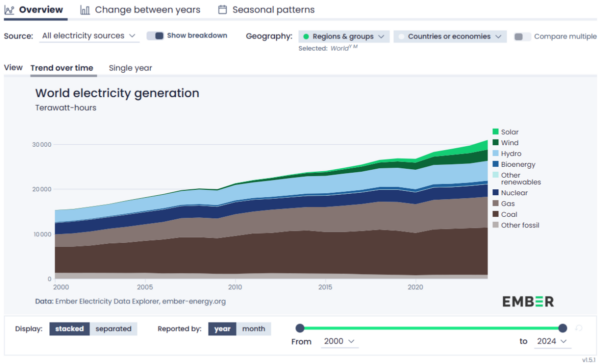
Task: Click the Overview chart icon
Action: [x=9, y=10]
